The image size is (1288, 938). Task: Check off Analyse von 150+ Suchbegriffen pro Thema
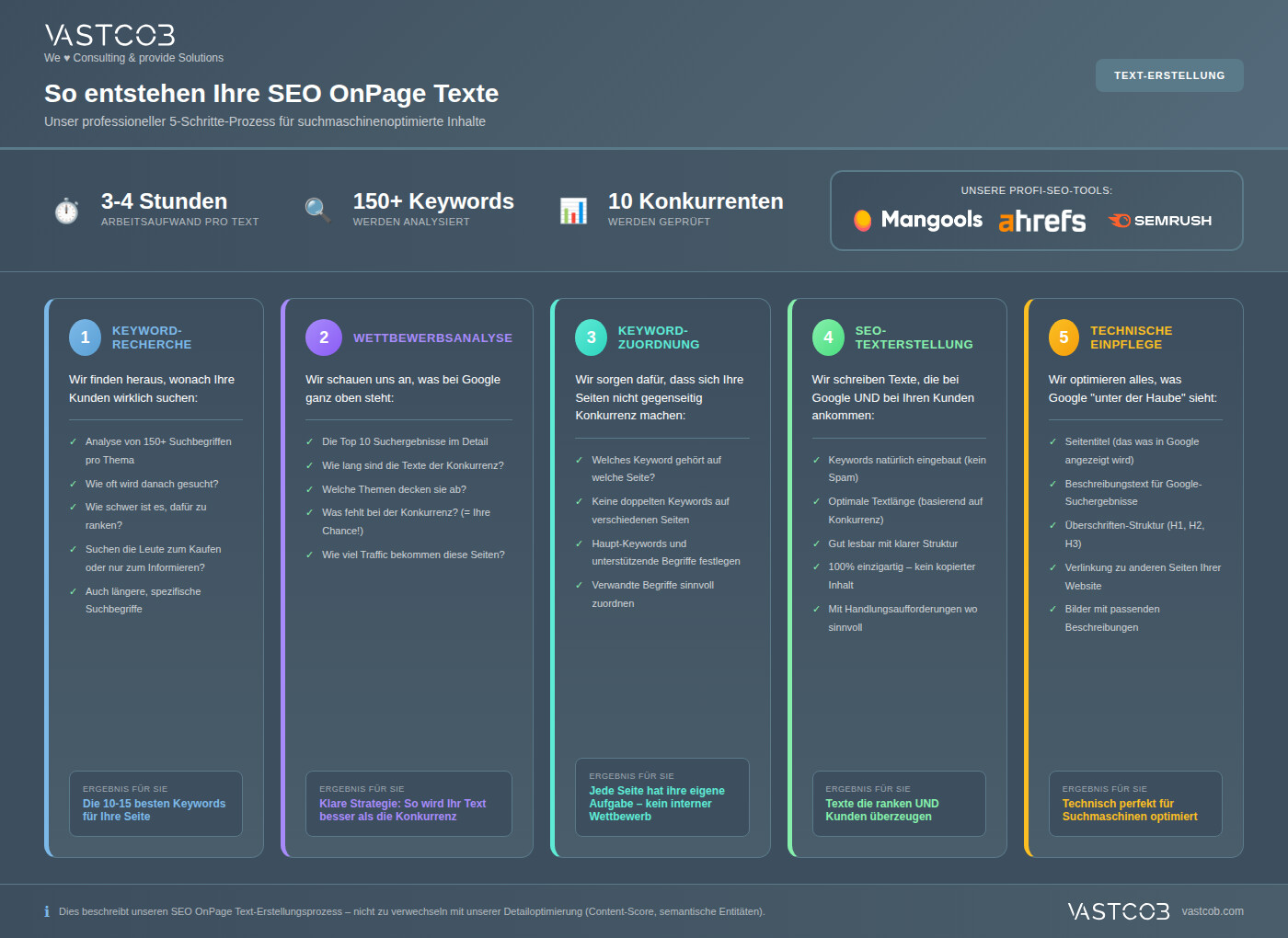tap(72, 441)
